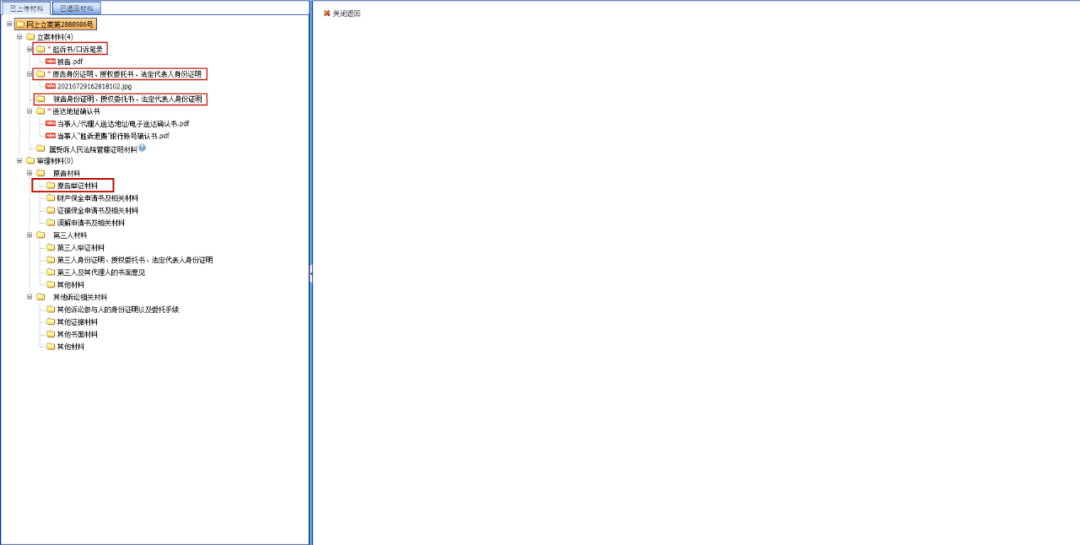Viewport: 1080px width, 545px height.
Task: Click the splitter collapse handle between panels
Action: tap(311, 273)
